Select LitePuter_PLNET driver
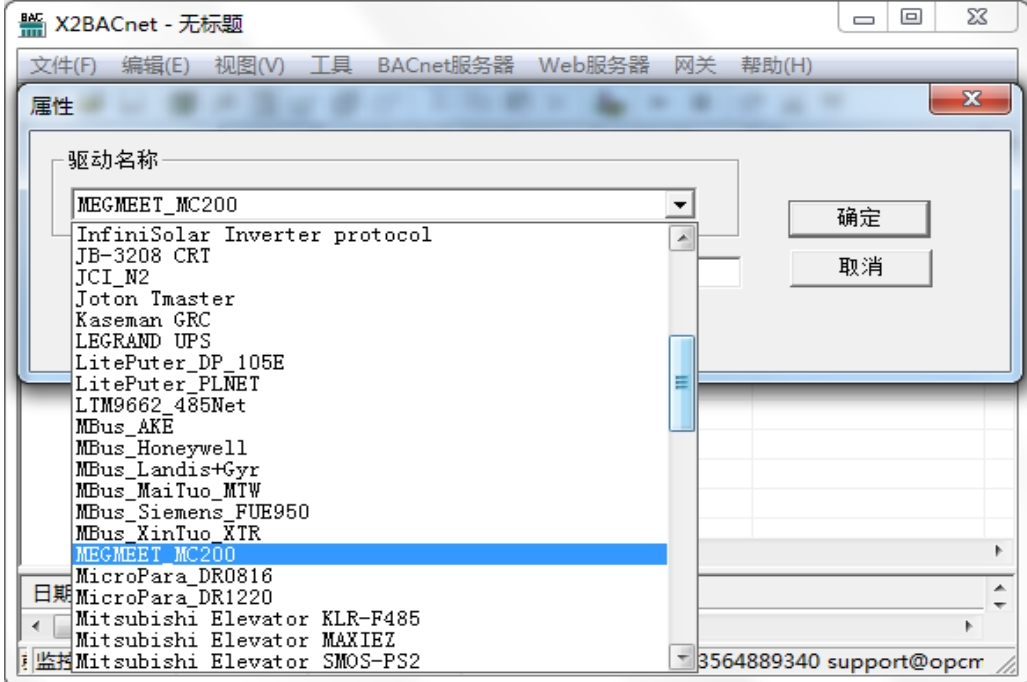Viewport: 1027px width, 682px height. point(370,384)
